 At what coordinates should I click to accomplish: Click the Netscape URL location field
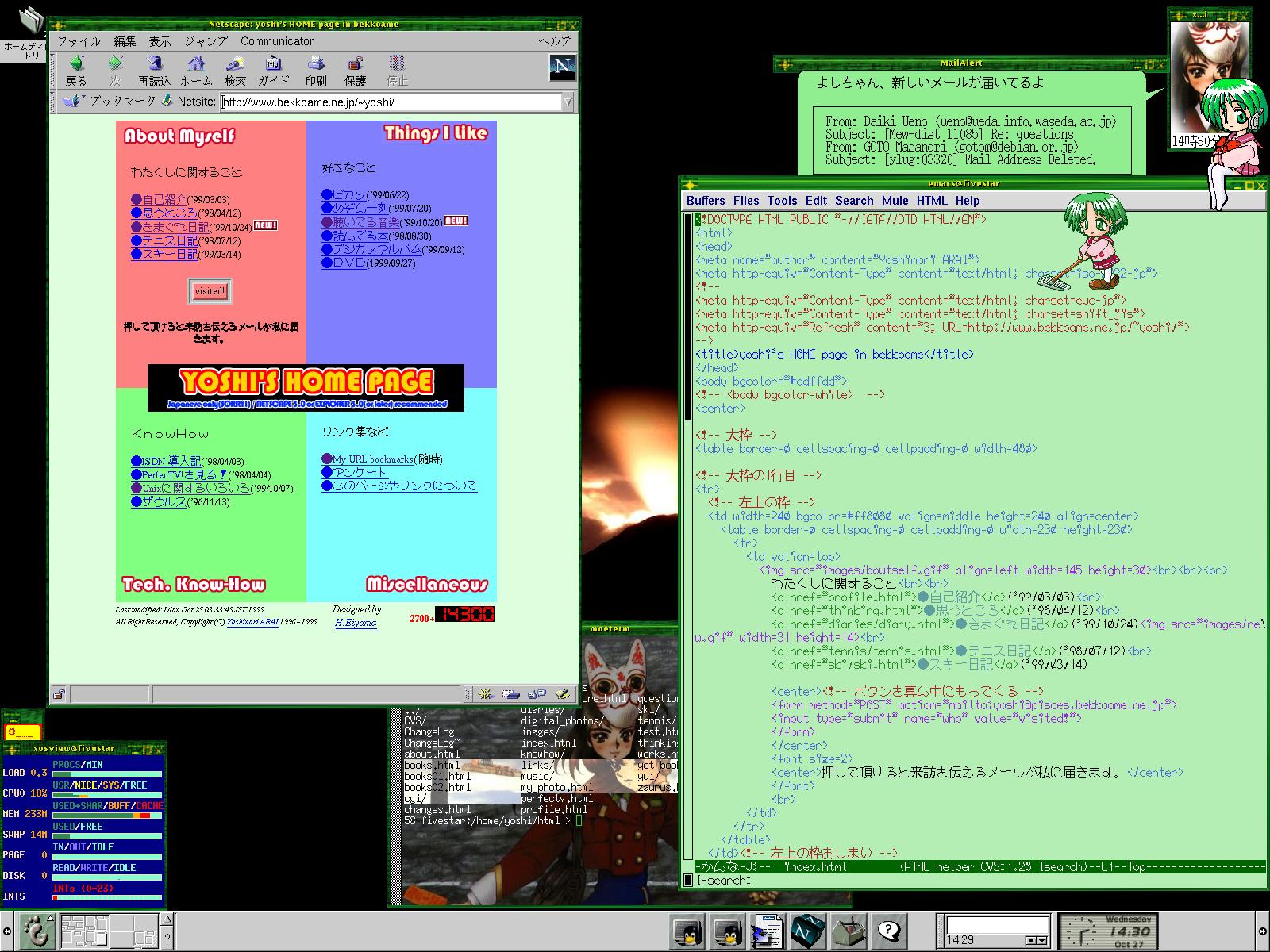pos(392,102)
